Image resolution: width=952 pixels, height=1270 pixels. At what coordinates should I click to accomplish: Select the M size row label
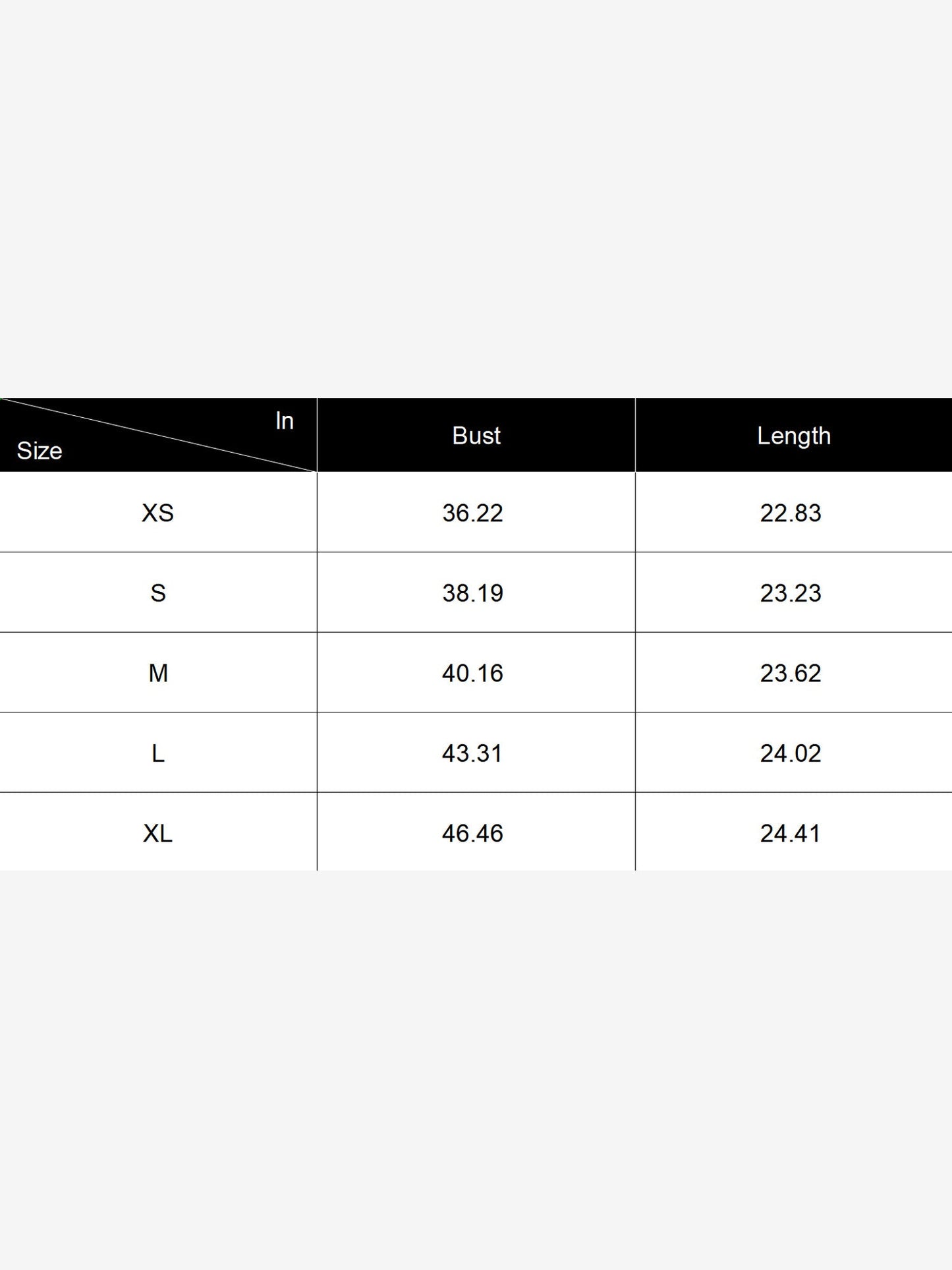click(158, 673)
